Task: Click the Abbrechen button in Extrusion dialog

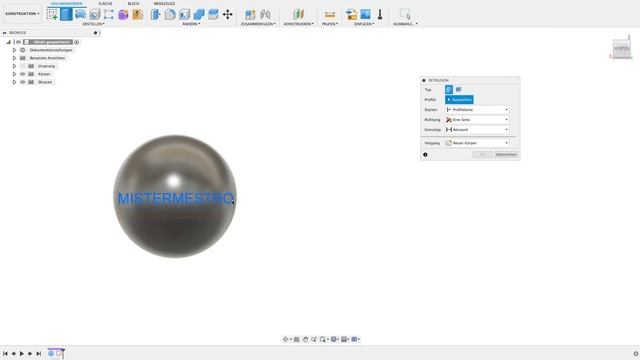Action: click(506, 155)
